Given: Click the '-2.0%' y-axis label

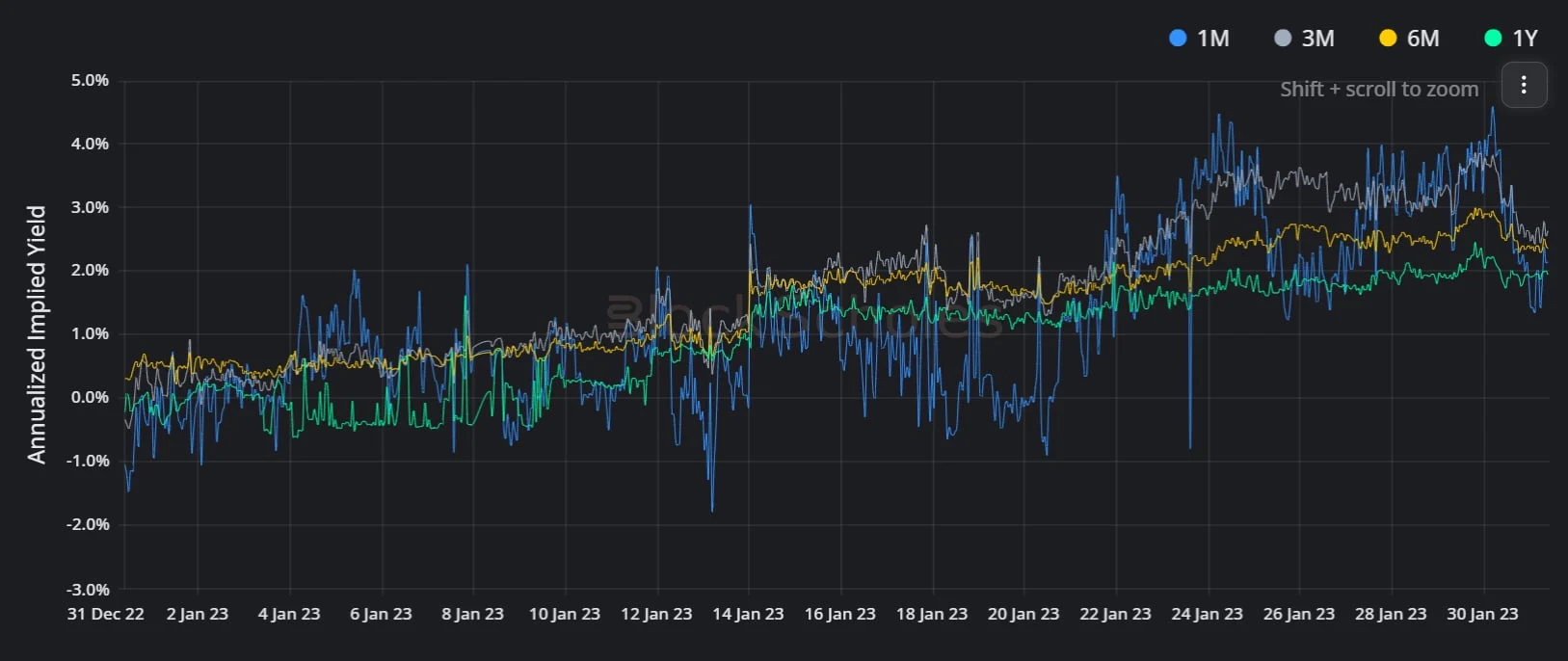Looking at the screenshot, I should coord(88,524).
